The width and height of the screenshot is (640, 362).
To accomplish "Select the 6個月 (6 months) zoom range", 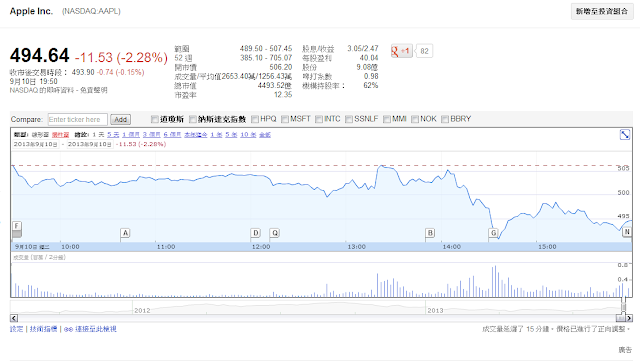I will pos(172,135).
